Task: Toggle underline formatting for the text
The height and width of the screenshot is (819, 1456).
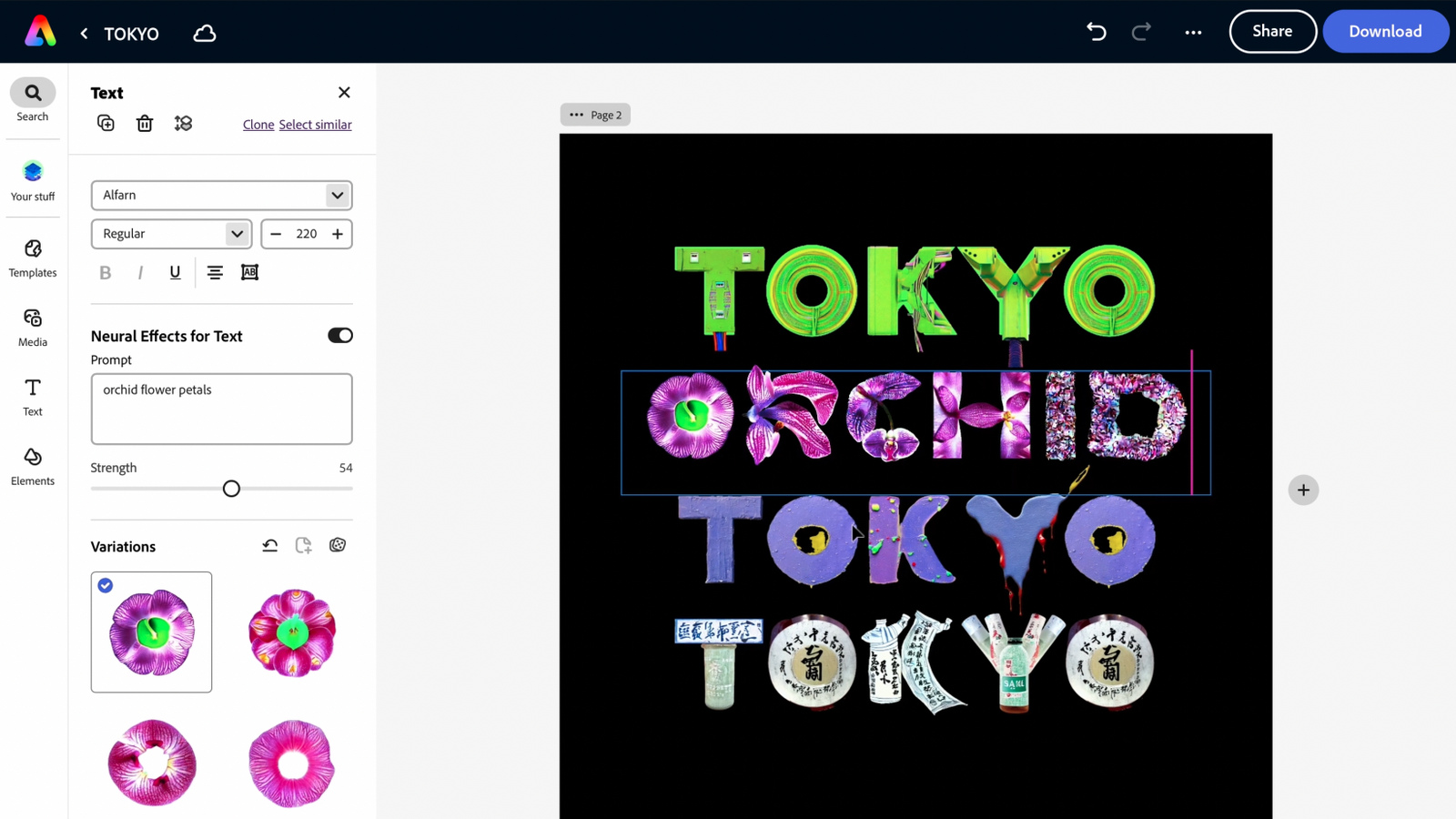Action: pos(175,272)
